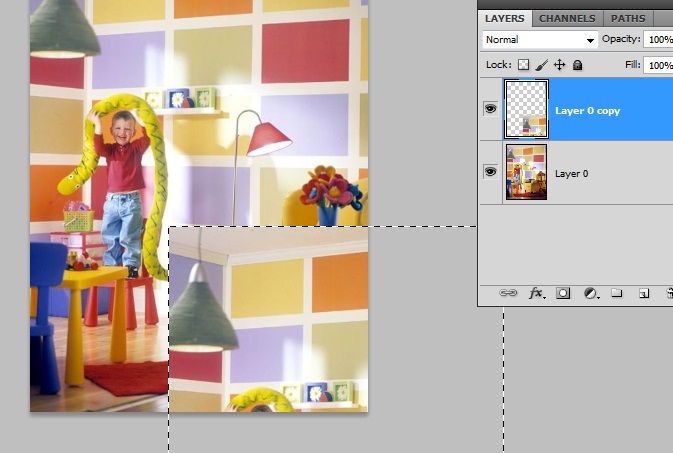Select the Layers tab
Screen dimensions: 673x453
pyautogui.click(x=505, y=18)
